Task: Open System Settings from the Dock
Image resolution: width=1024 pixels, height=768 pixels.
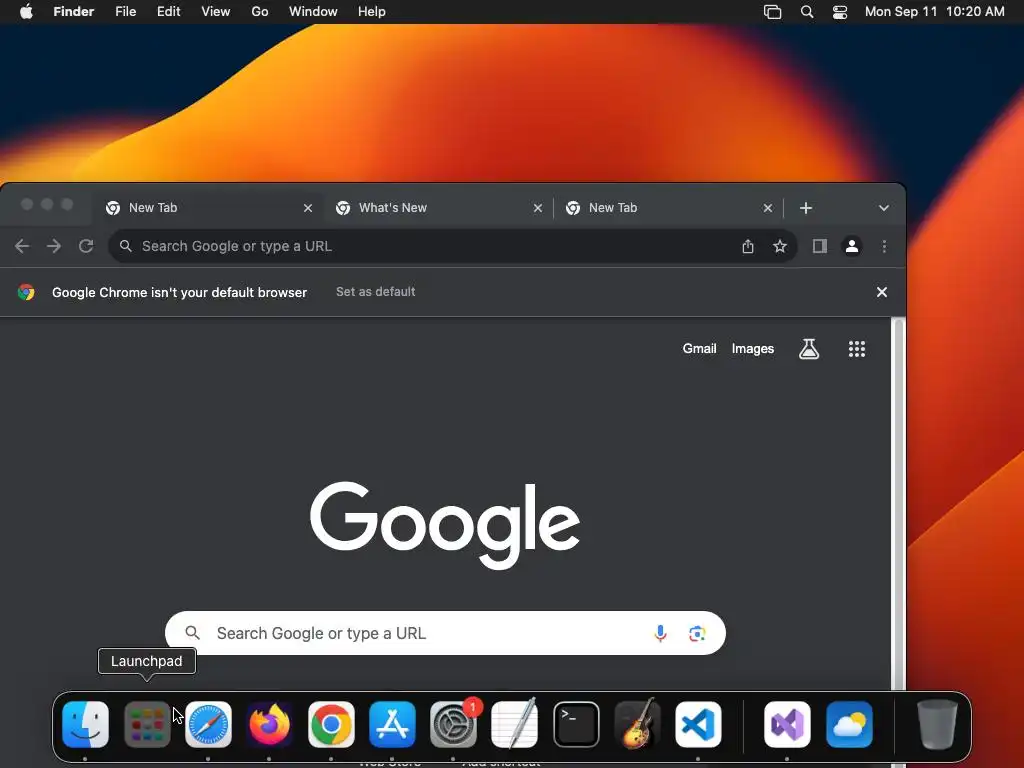Action: point(454,724)
